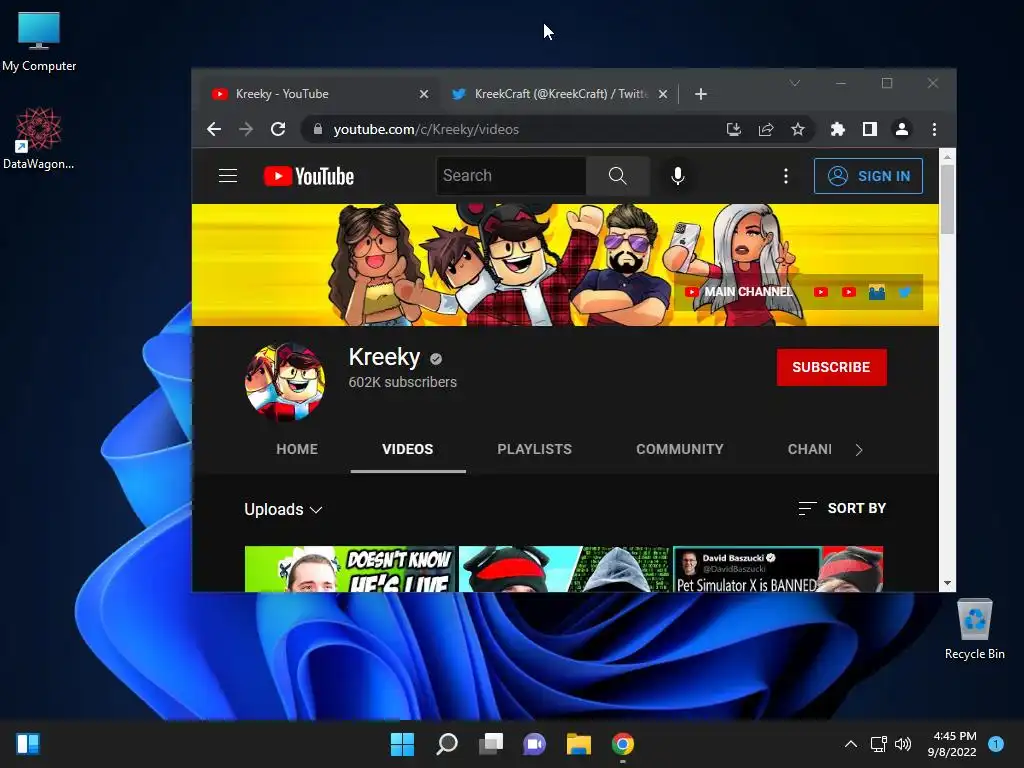Viewport: 1024px width, 768px height.
Task: Open the COMMUNITY channel tab
Action: [x=680, y=449]
